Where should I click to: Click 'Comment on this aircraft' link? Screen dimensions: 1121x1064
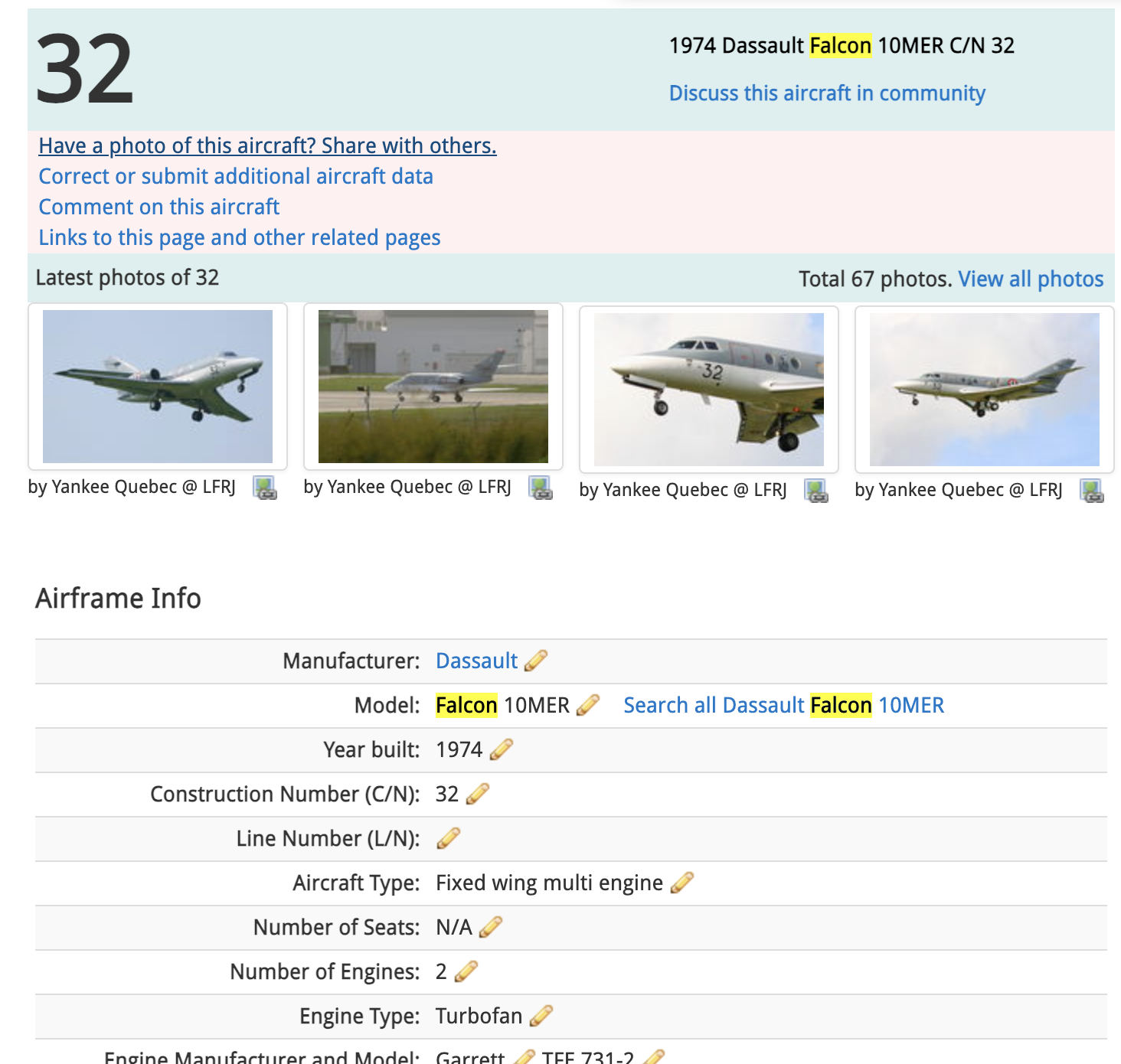(159, 207)
